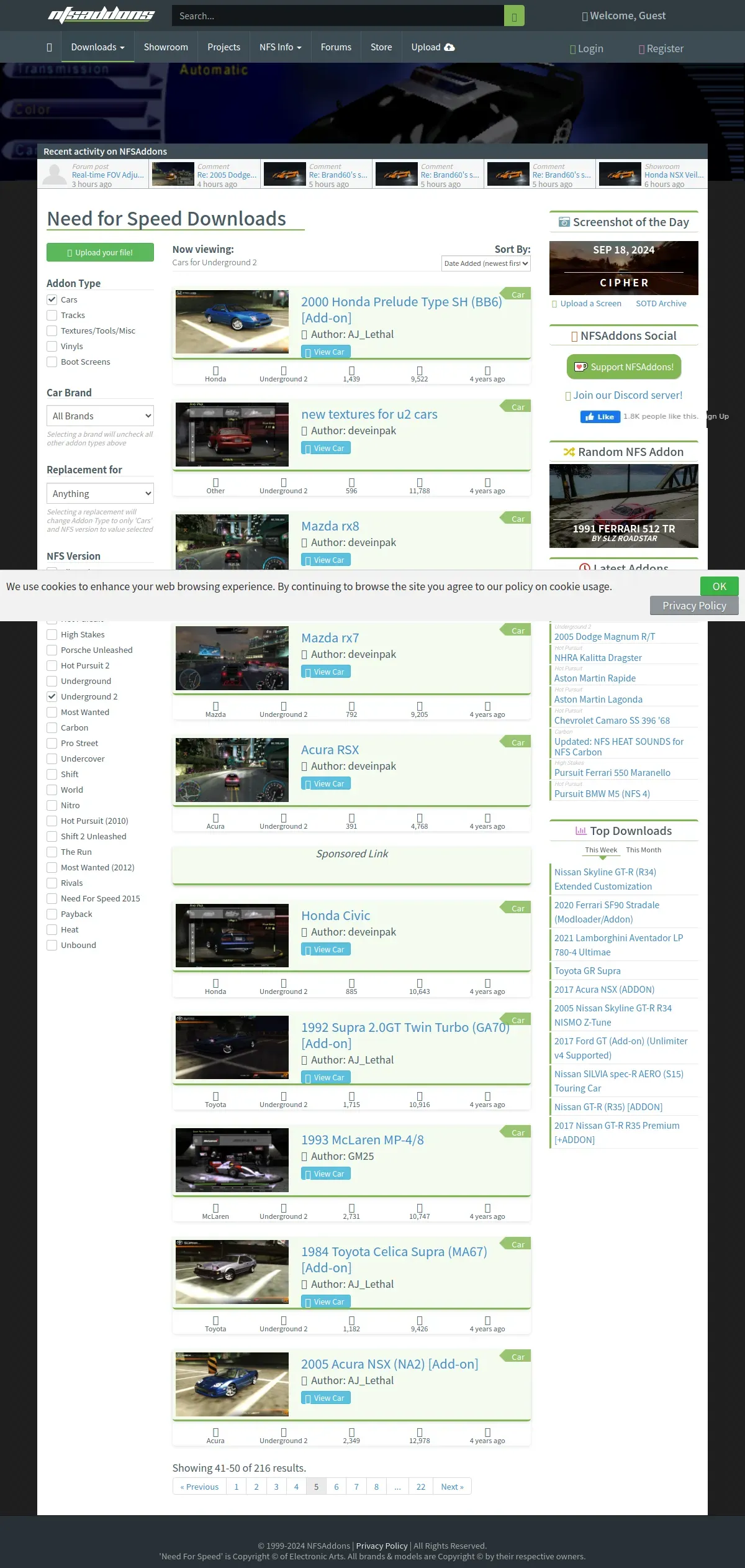The image size is (745, 1568).
Task: Toggle the Cars addon type checkbox
Action: pos(52,299)
